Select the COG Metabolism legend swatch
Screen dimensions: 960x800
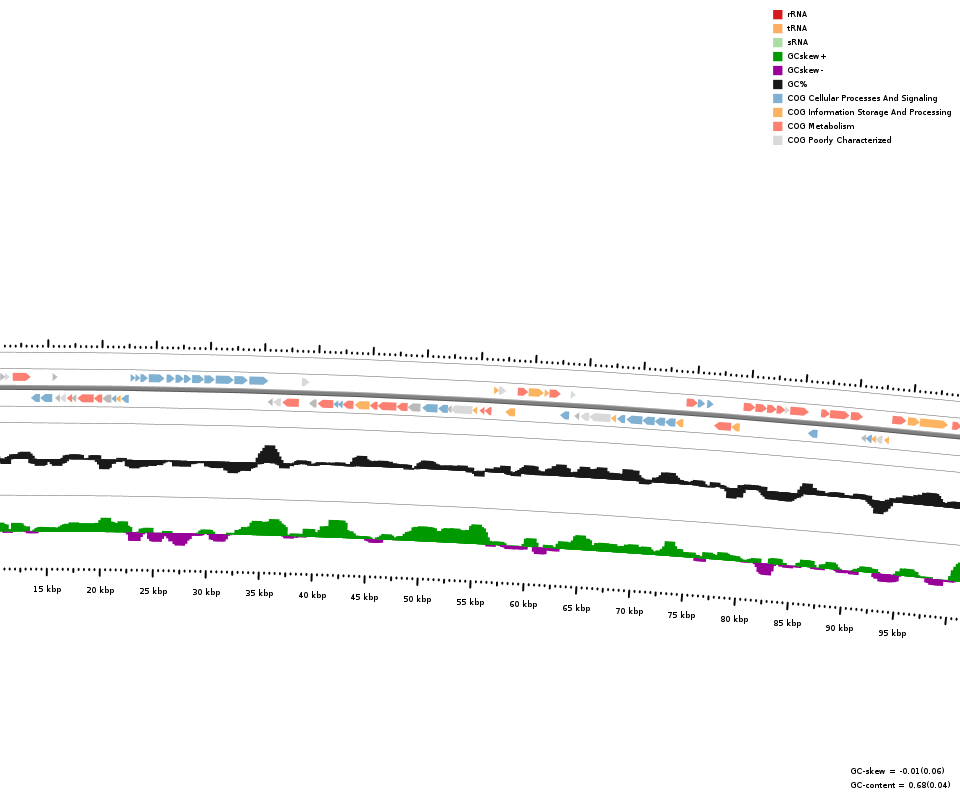(x=777, y=126)
